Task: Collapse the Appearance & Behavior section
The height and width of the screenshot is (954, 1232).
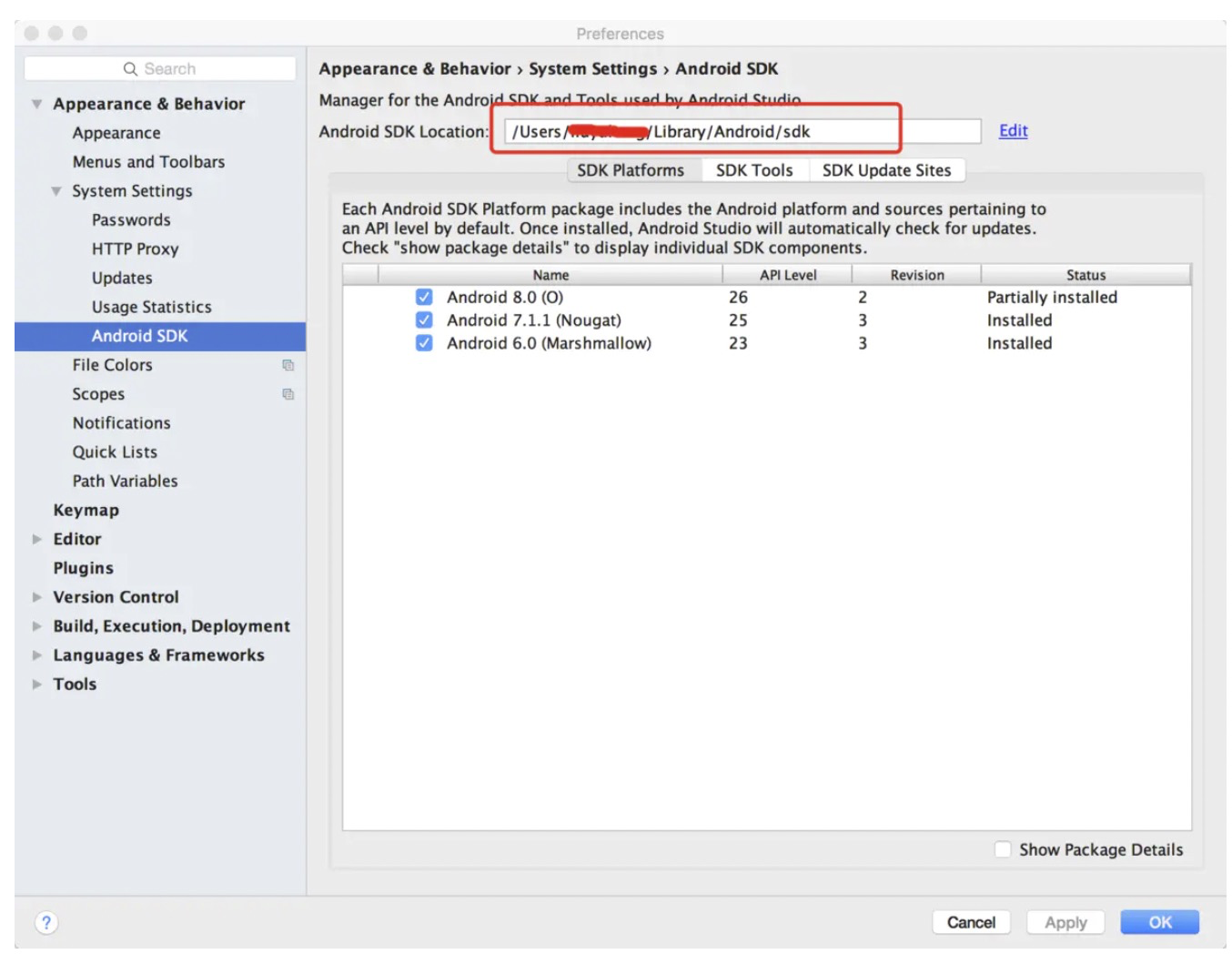Action: coord(37,104)
